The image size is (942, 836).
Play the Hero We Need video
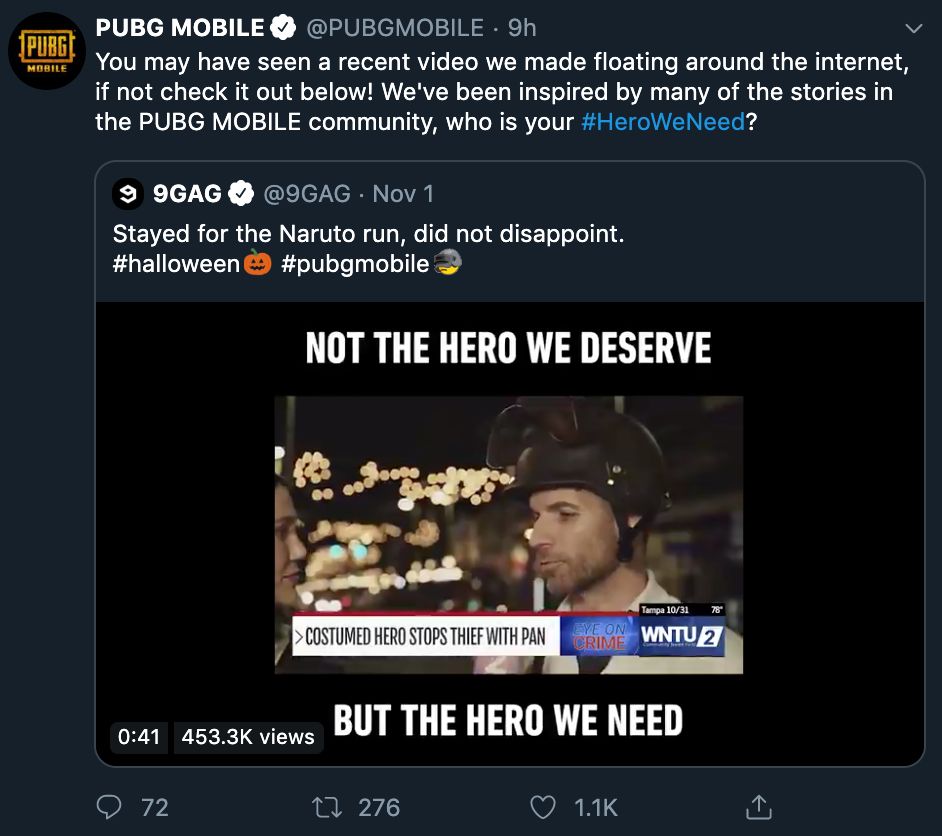(509, 534)
